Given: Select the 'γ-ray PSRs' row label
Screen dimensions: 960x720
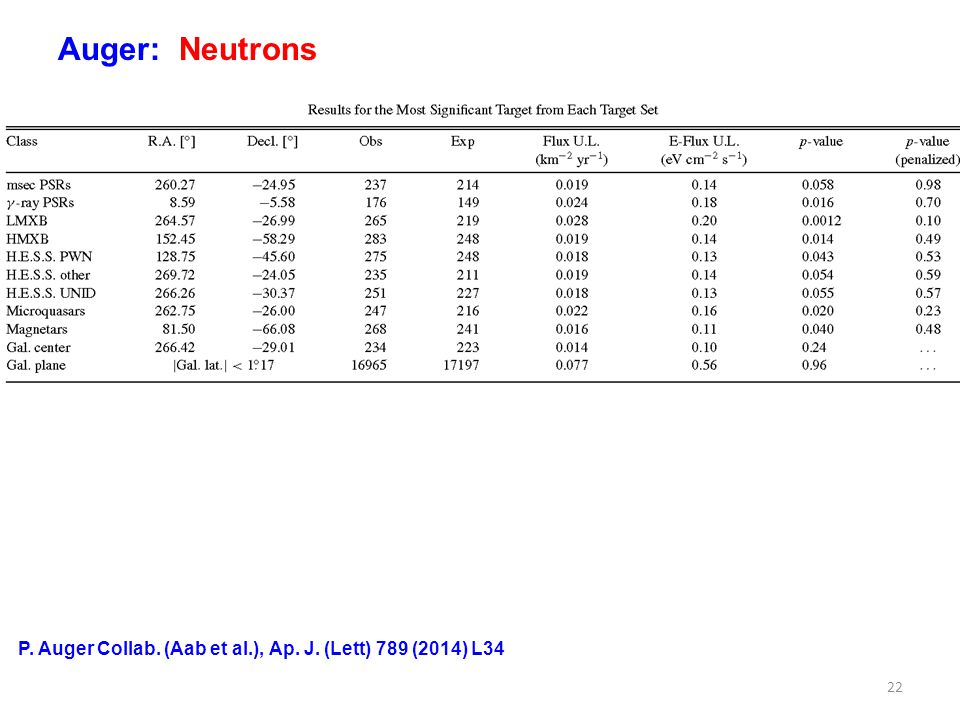Looking at the screenshot, I should click(40, 203).
